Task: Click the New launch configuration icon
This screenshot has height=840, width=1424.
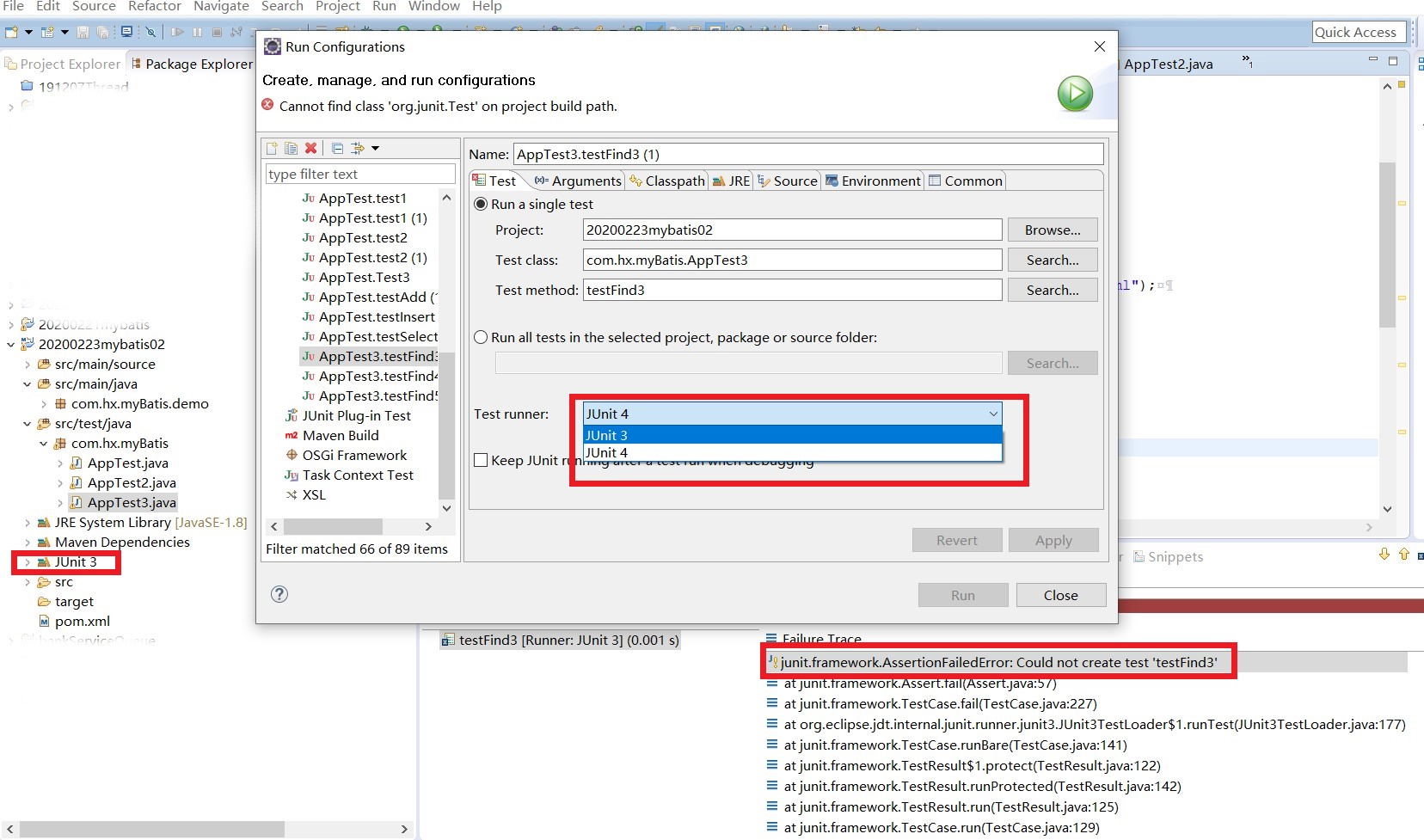Action: pos(272,148)
